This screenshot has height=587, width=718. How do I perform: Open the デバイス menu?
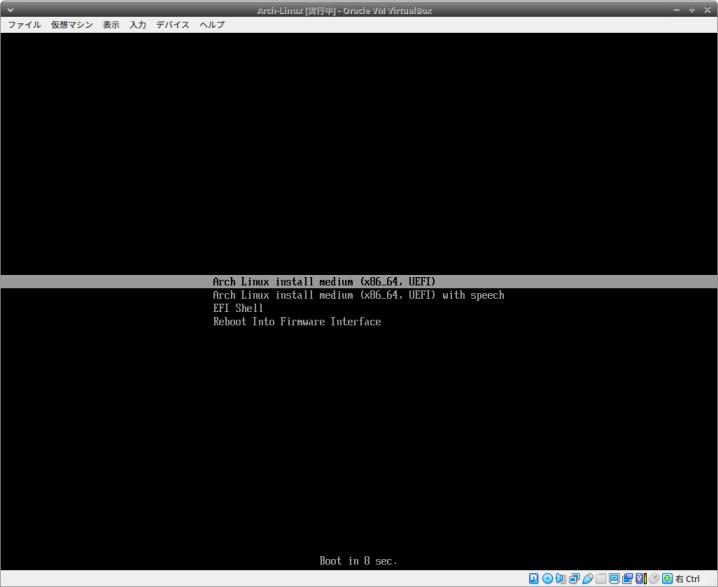[x=173, y=25]
